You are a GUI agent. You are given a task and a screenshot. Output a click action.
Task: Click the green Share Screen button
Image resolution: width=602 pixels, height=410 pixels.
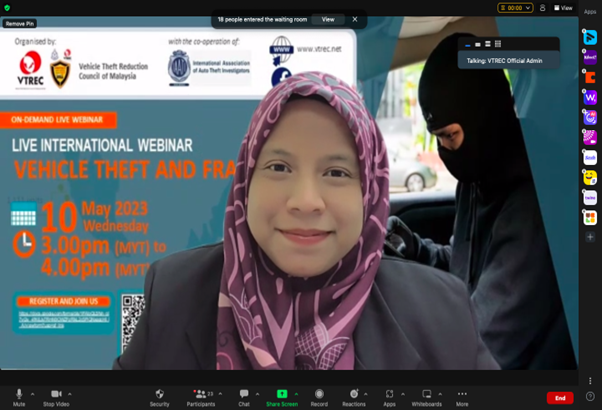pyautogui.click(x=281, y=395)
